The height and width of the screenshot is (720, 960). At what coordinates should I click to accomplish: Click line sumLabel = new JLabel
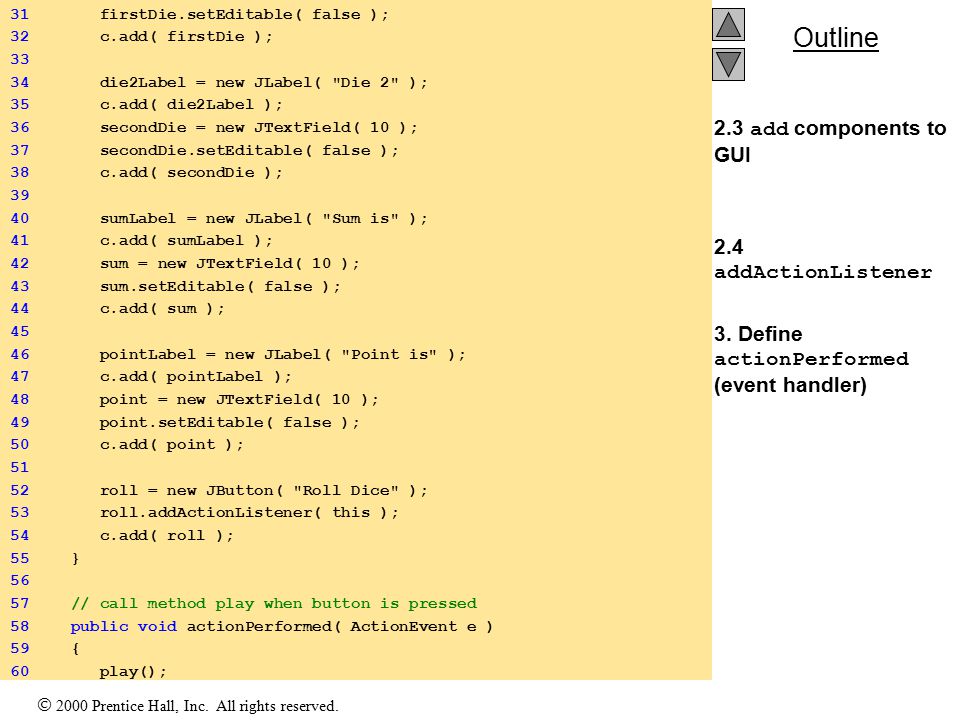264,218
